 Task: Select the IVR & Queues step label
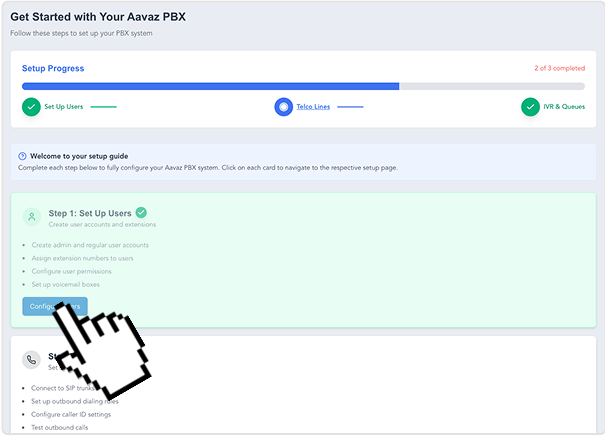click(564, 107)
